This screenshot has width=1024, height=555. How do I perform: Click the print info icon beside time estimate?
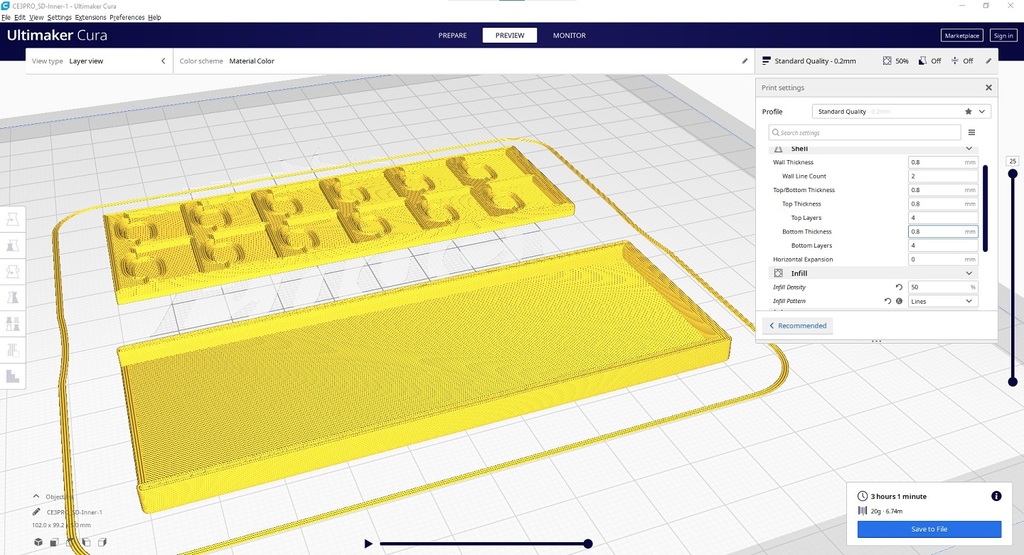996,496
